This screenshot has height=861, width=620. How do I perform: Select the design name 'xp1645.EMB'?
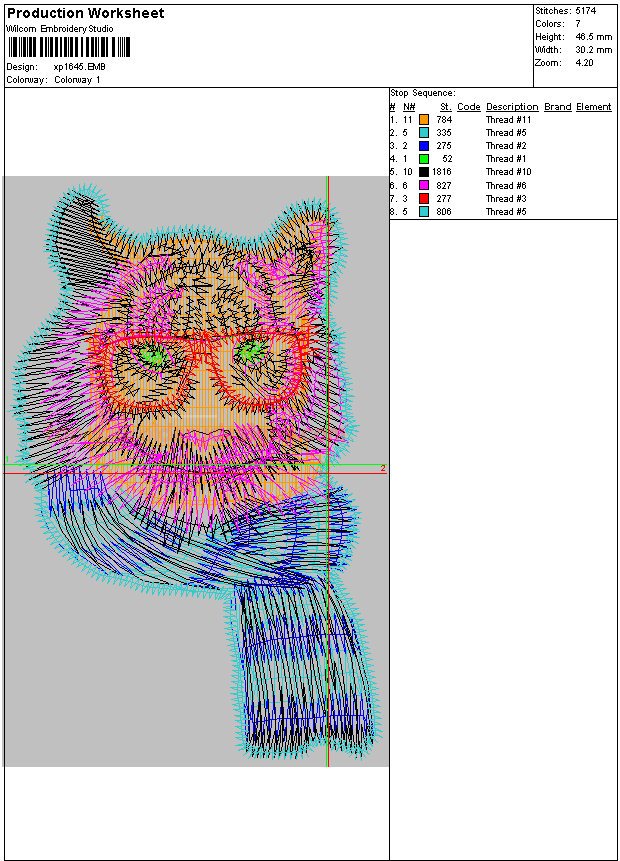tap(80, 66)
